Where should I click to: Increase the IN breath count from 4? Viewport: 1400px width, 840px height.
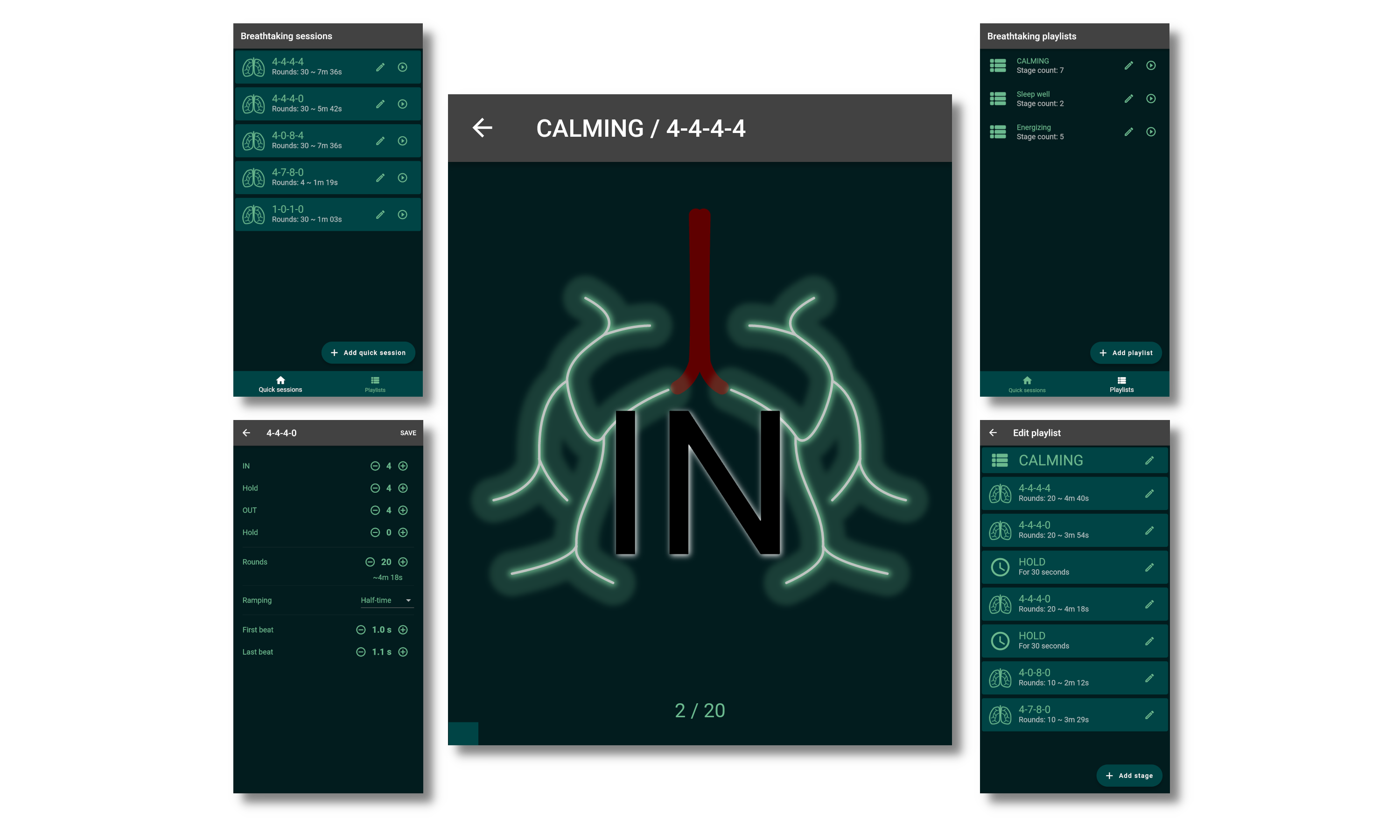coord(404,465)
